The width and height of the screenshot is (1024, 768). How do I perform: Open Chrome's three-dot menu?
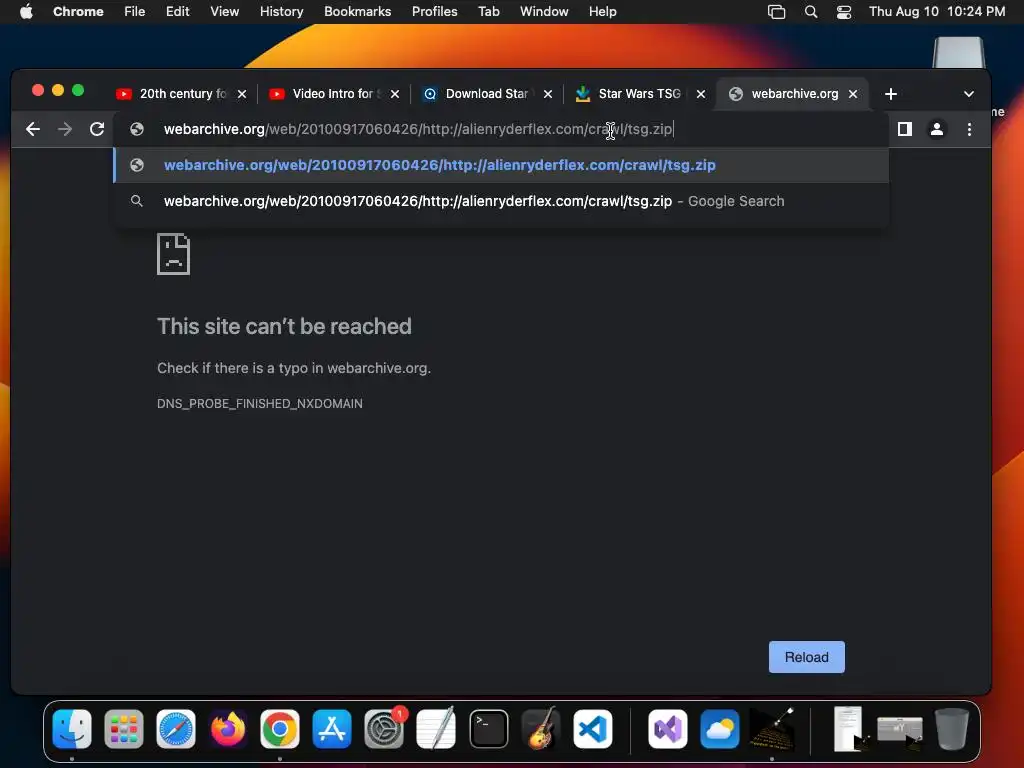pyautogui.click(x=969, y=129)
